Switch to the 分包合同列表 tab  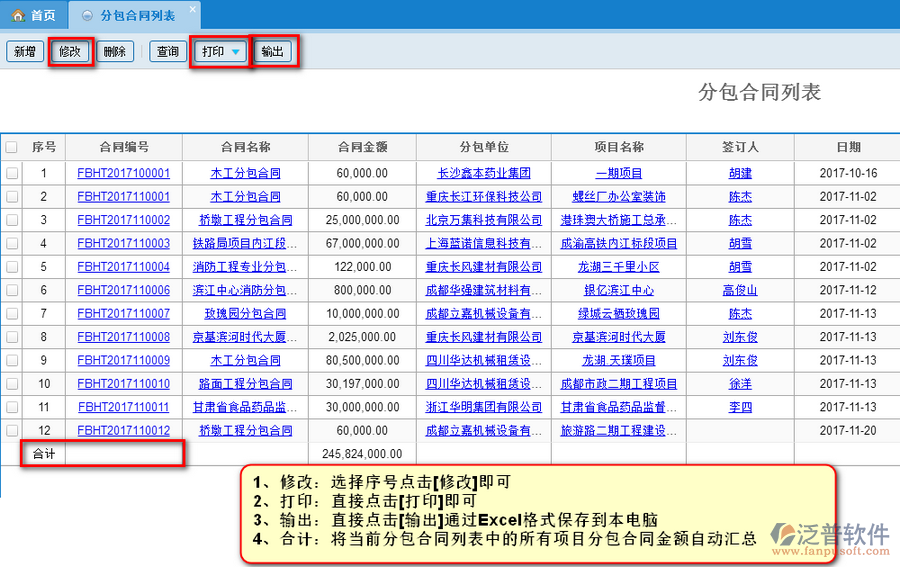coord(137,16)
